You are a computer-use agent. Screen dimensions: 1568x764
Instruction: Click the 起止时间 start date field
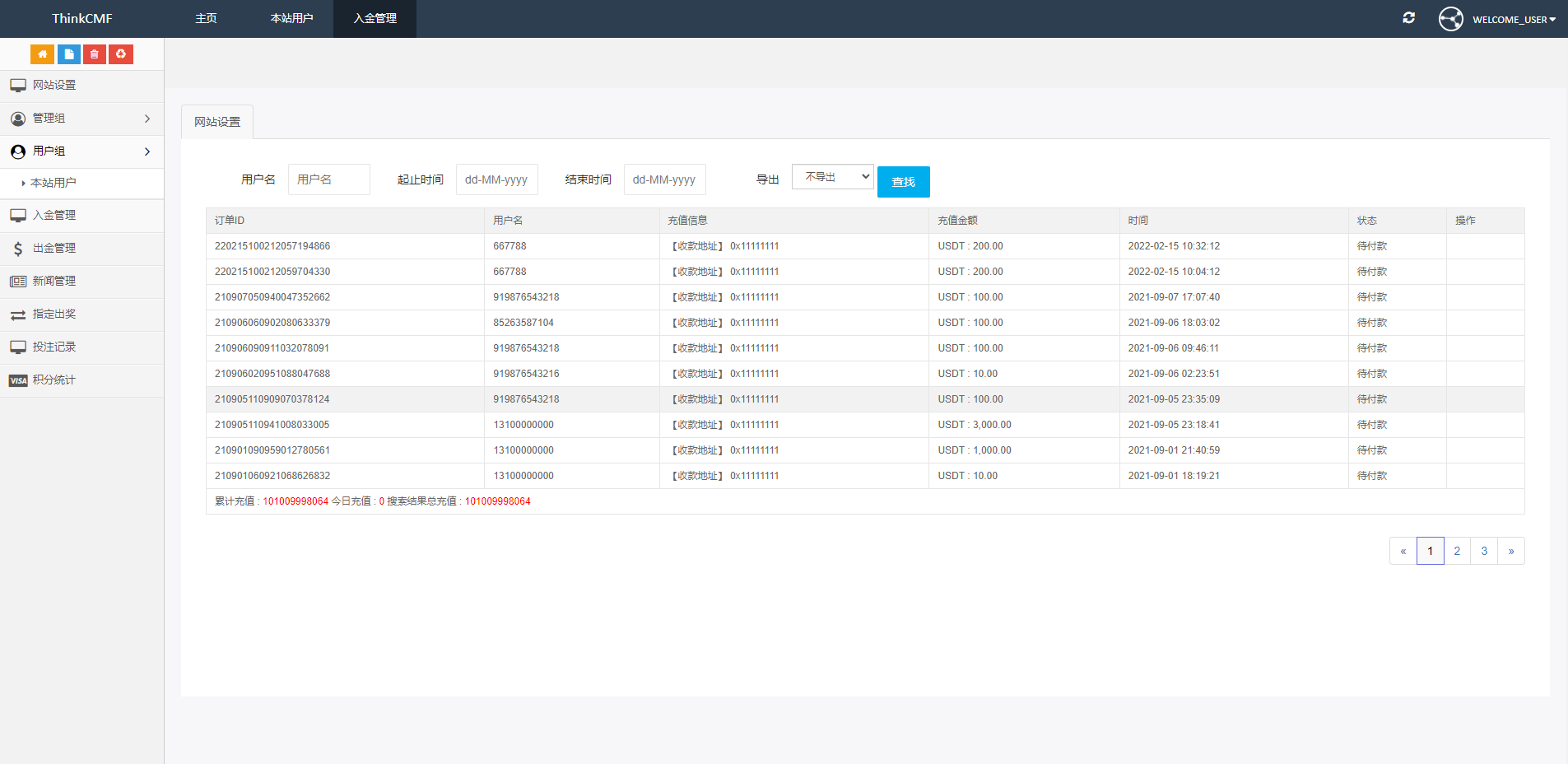click(496, 179)
